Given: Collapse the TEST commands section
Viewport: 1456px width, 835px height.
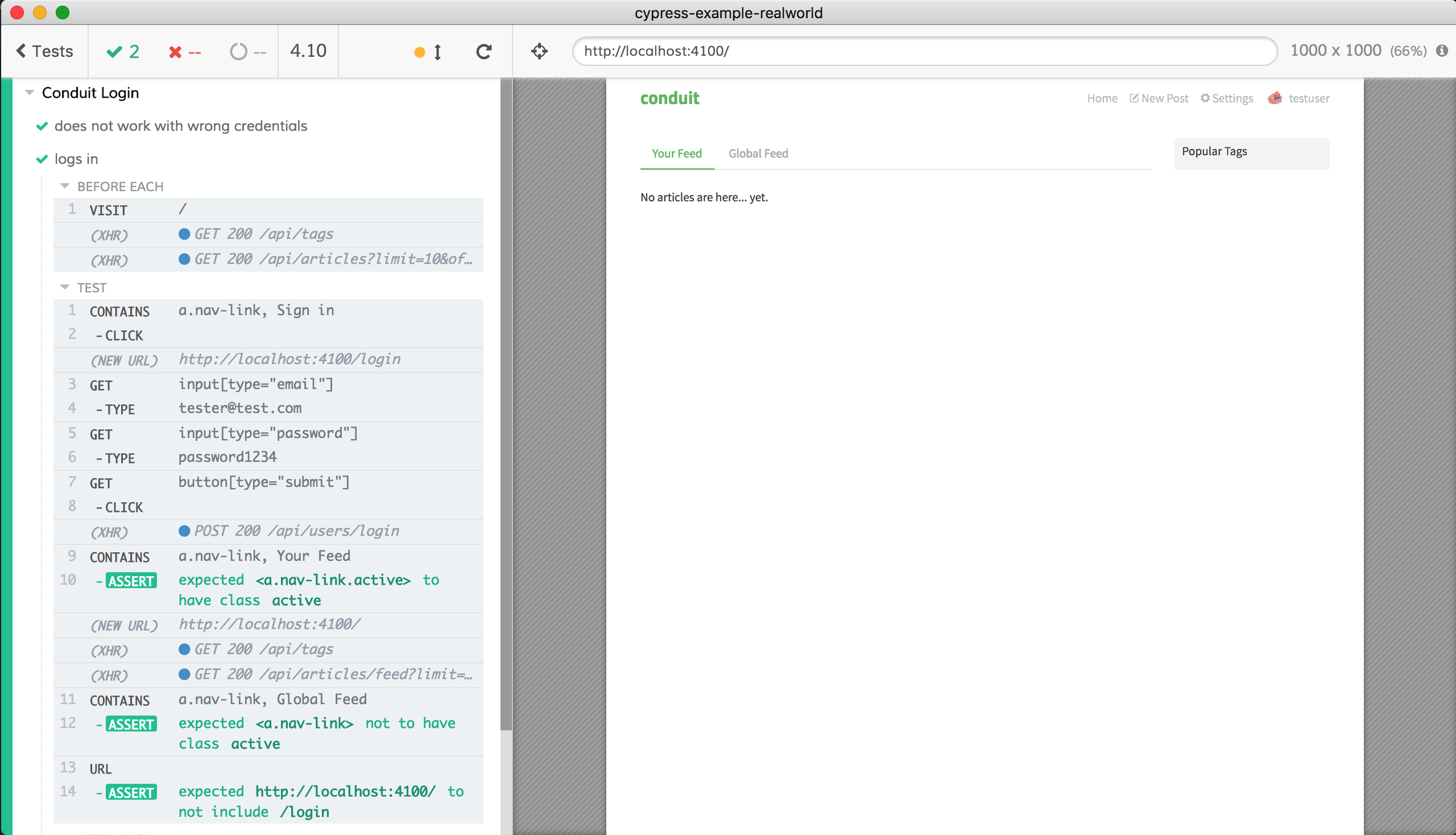Looking at the screenshot, I should pyautogui.click(x=65, y=287).
